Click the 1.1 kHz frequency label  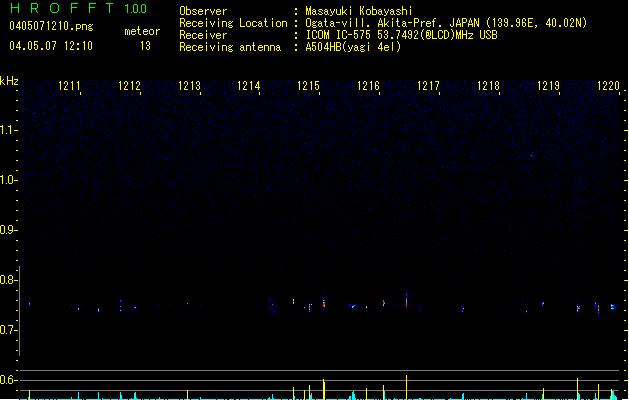(8, 130)
